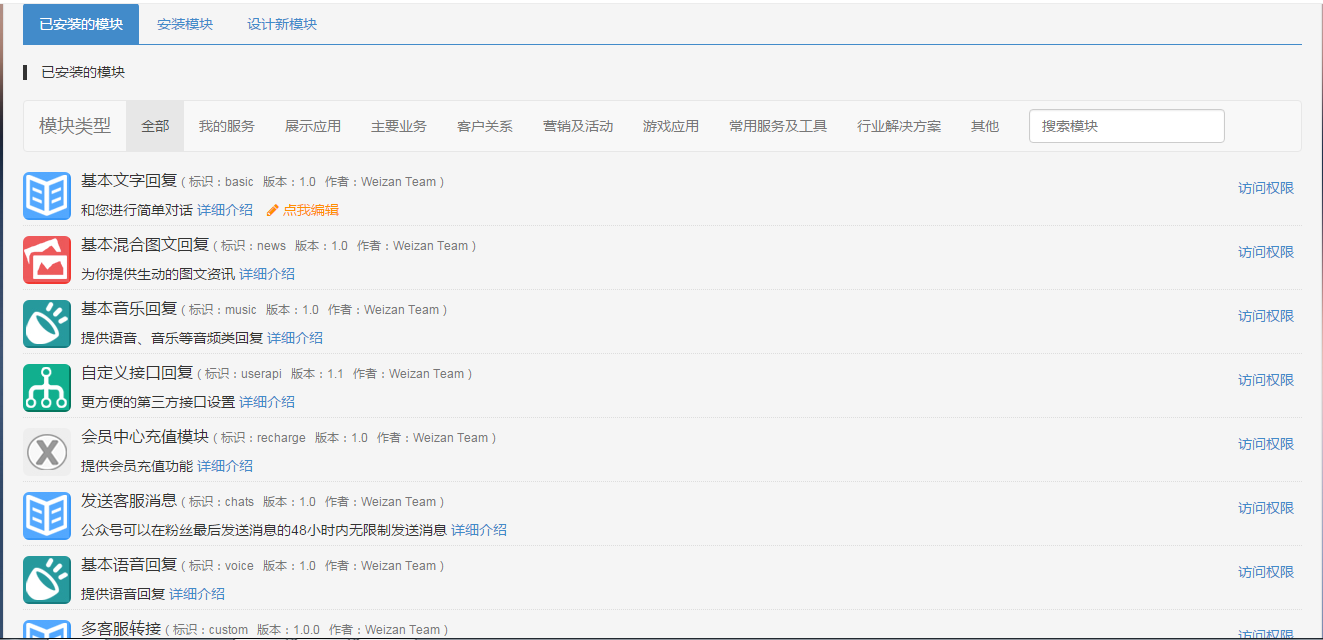Screen dimensions: 1323x640
Task: Open 访问权限 for 基本文字回复
Action: tap(1266, 188)
